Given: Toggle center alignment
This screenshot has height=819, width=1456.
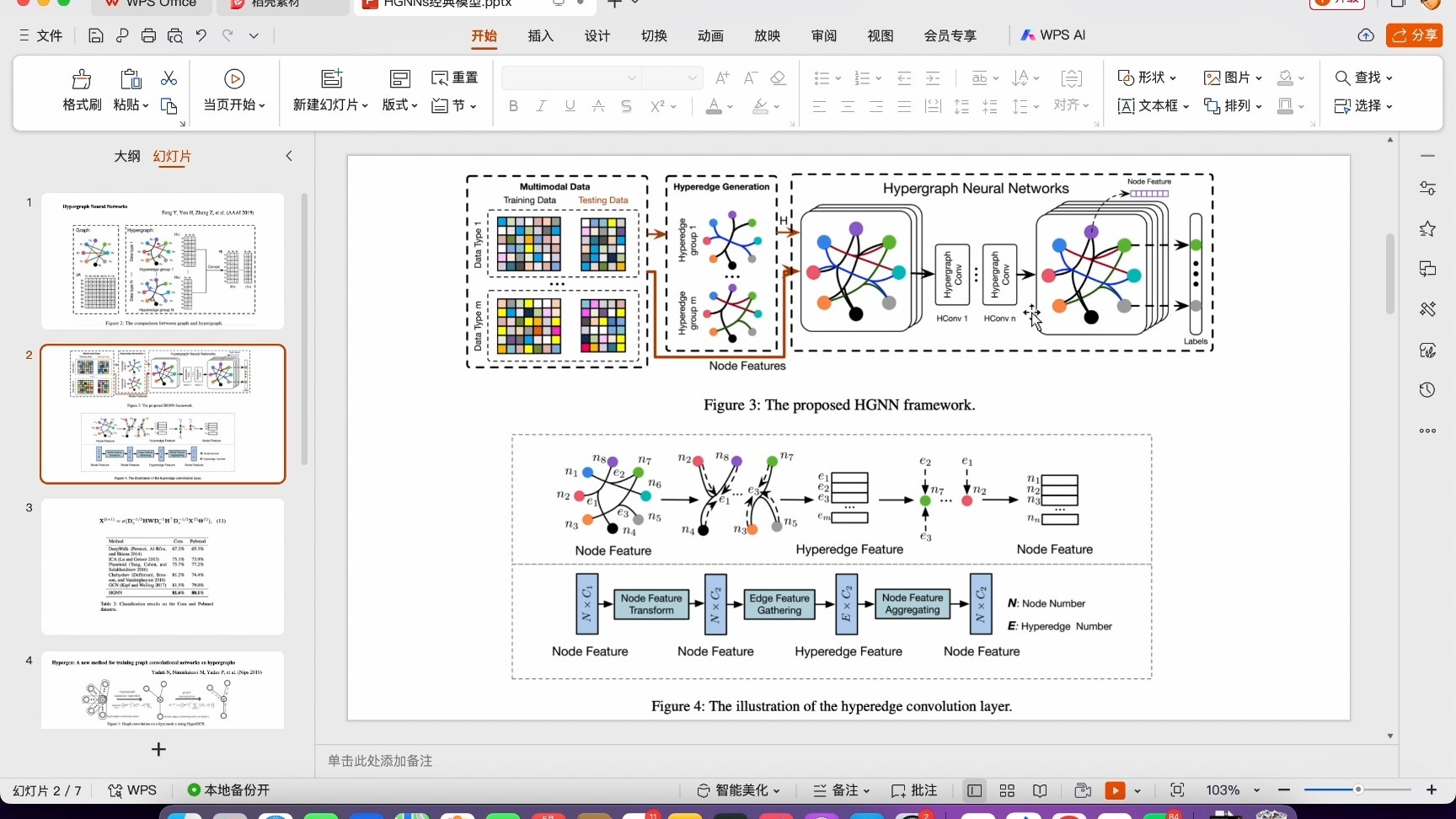Looking at the screenshot, I should [x=848, y=106].
